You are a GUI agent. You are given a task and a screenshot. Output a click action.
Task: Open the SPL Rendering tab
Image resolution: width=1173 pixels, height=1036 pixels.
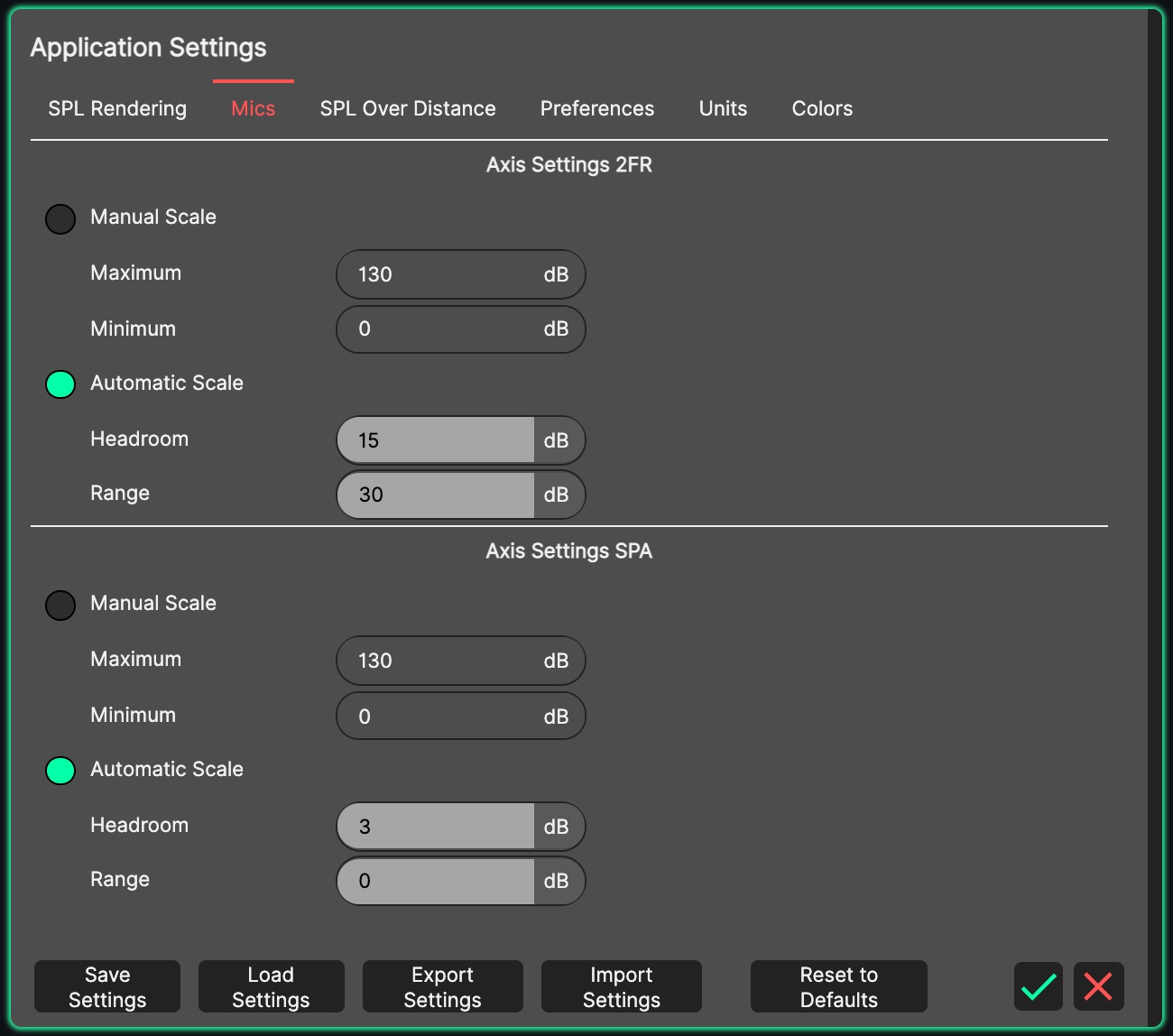(117, 108)
